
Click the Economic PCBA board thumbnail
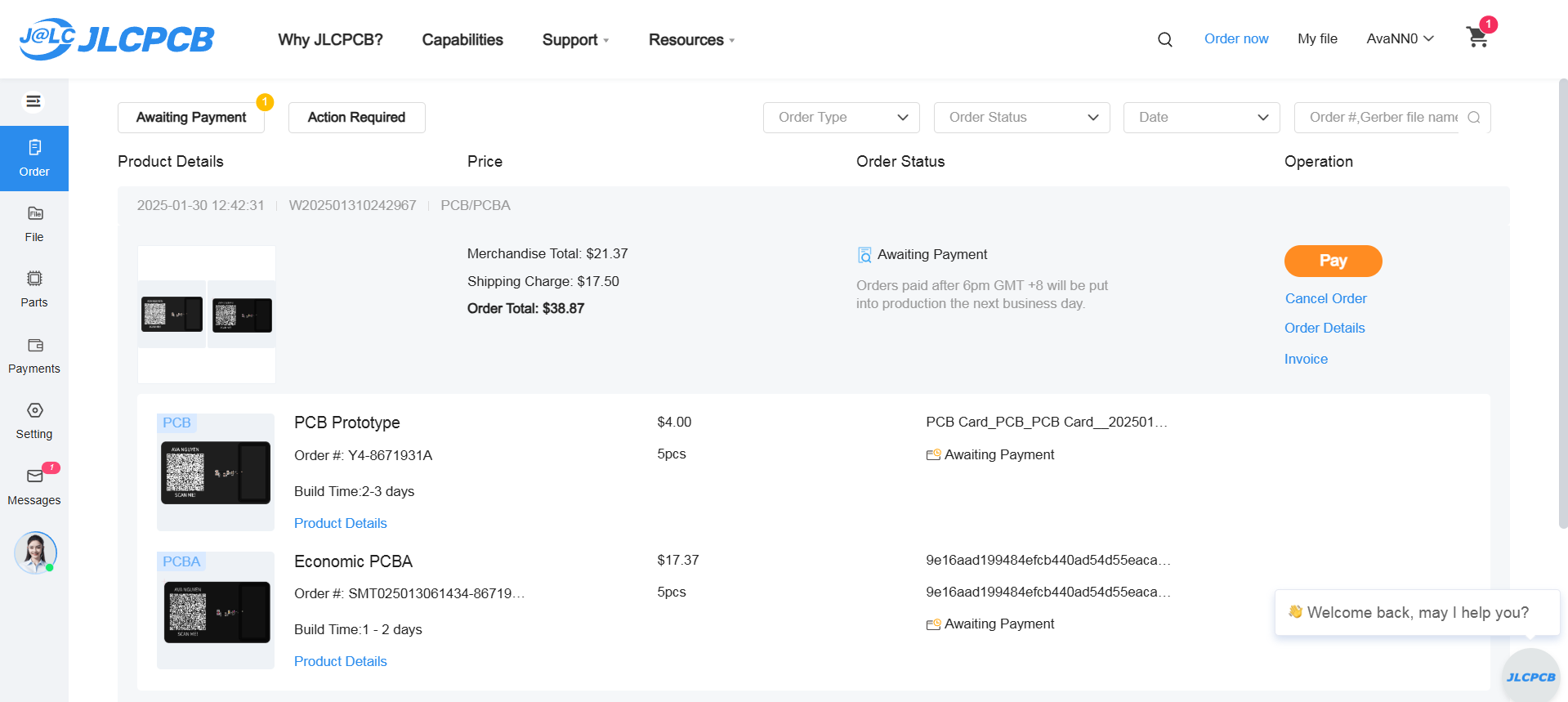pyautogui.click(x=216, y=611)
